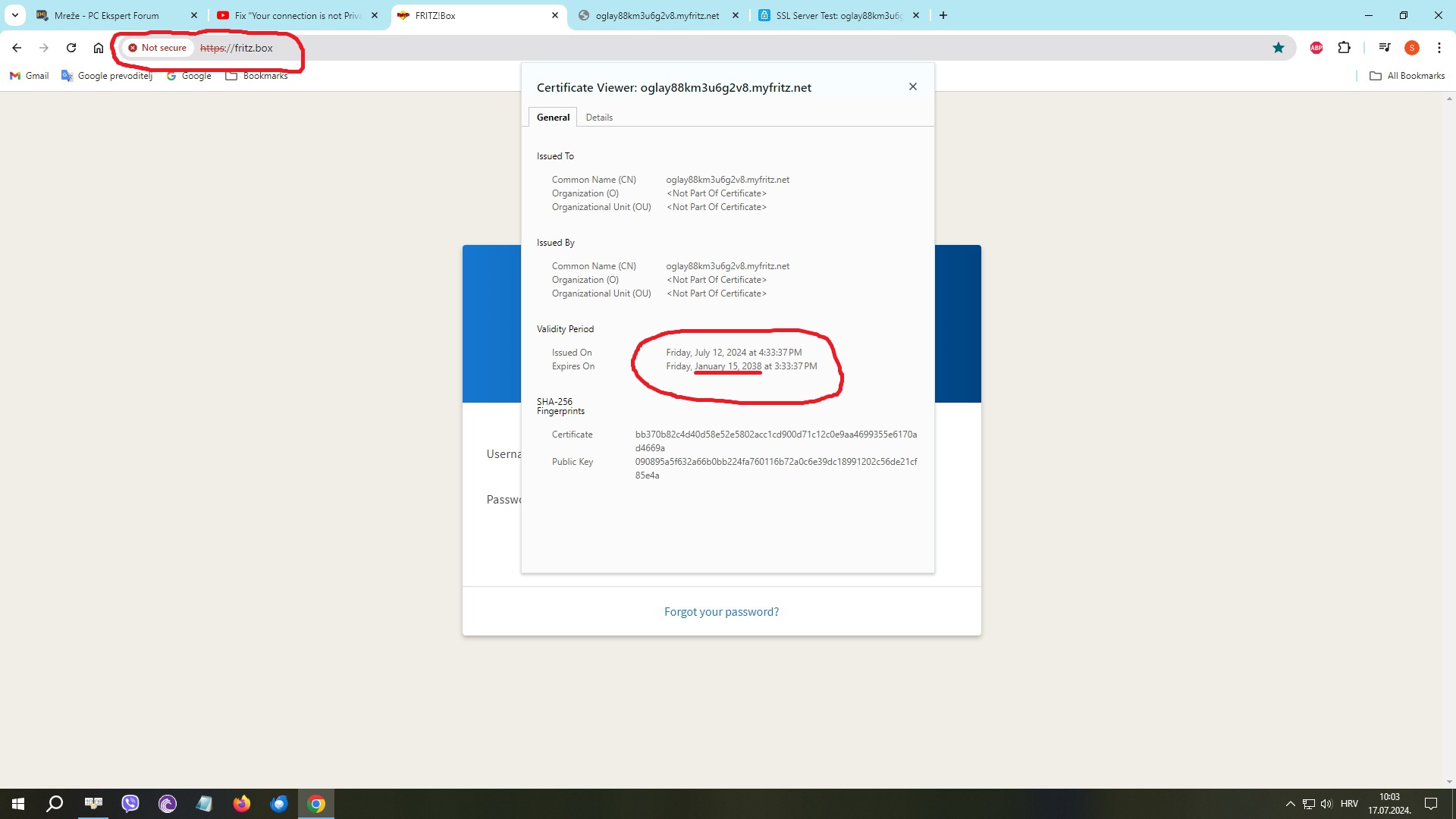
Task: Close the YouTube tab
Action: pos(375,15)
